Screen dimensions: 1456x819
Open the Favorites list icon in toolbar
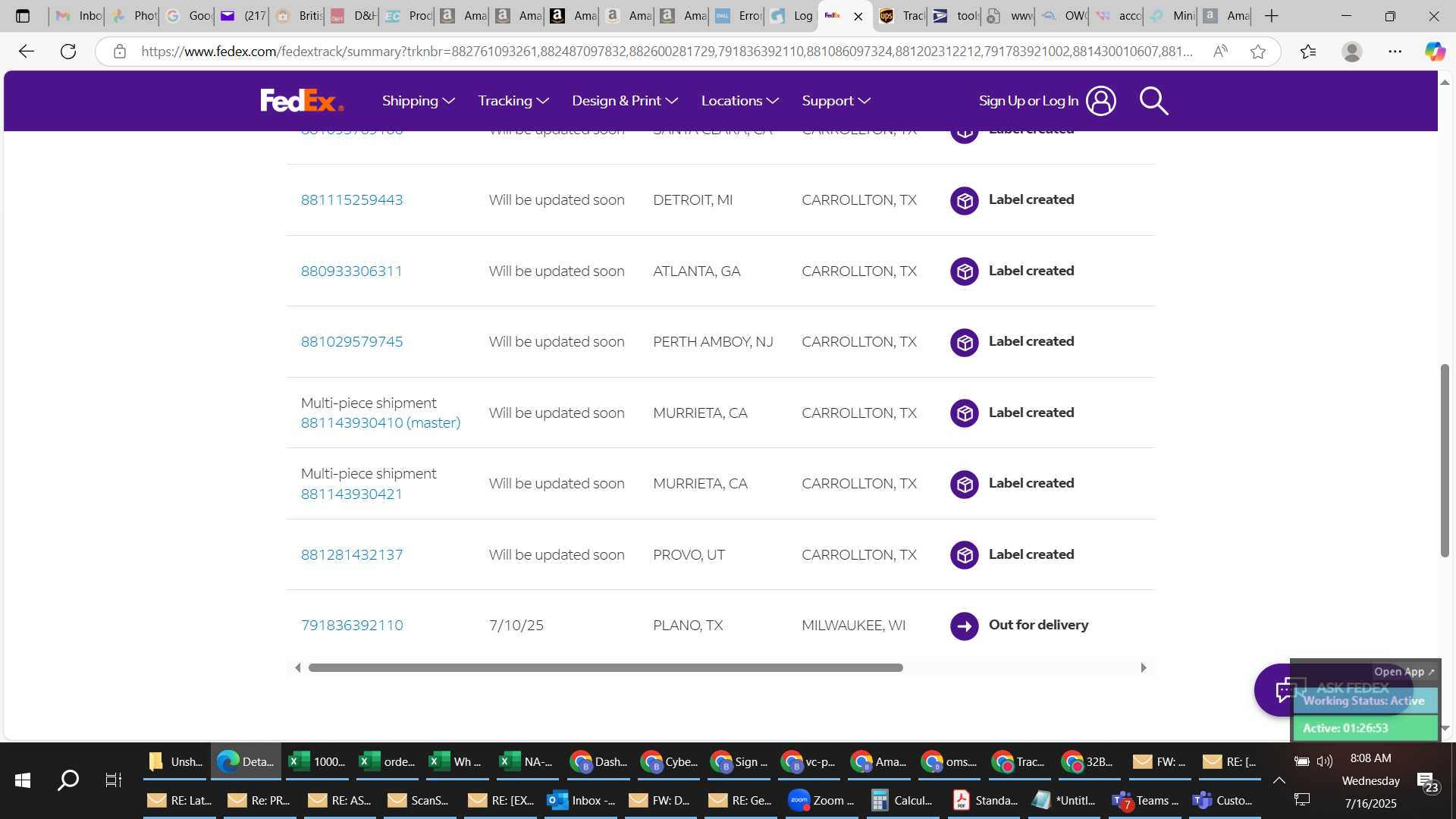pos(1308,52)
